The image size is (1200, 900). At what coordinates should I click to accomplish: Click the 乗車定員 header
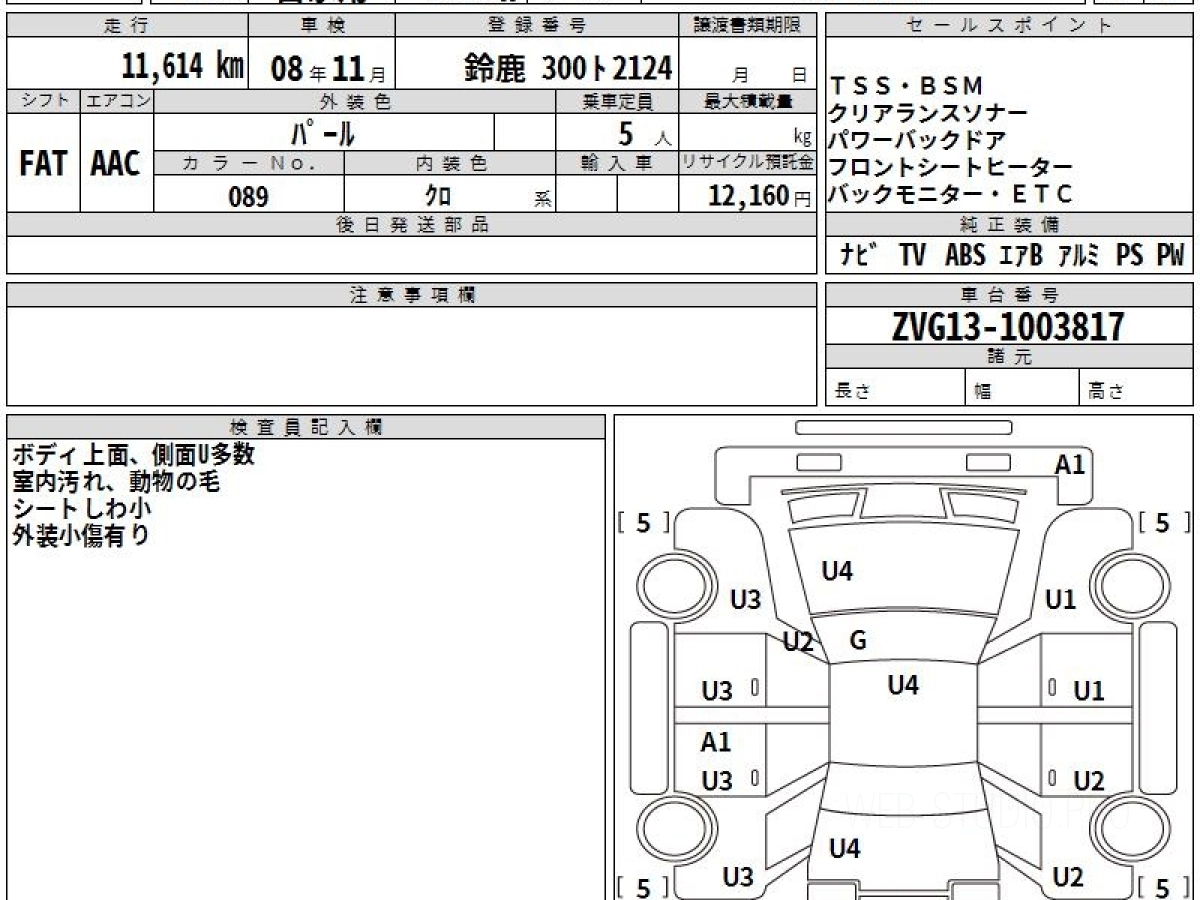(x=617, y=101)
